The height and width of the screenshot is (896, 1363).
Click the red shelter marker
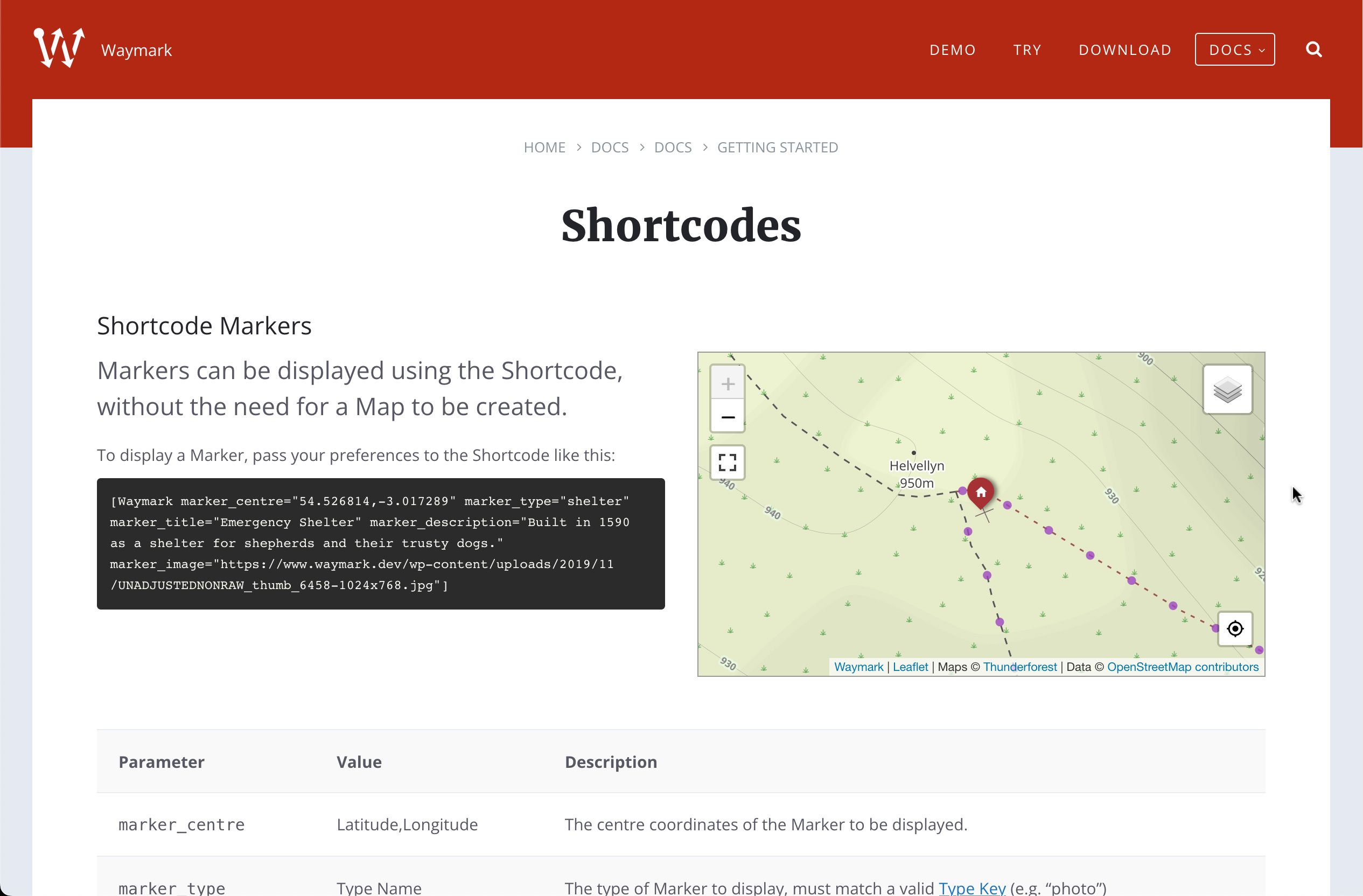[x=981, y=492]
